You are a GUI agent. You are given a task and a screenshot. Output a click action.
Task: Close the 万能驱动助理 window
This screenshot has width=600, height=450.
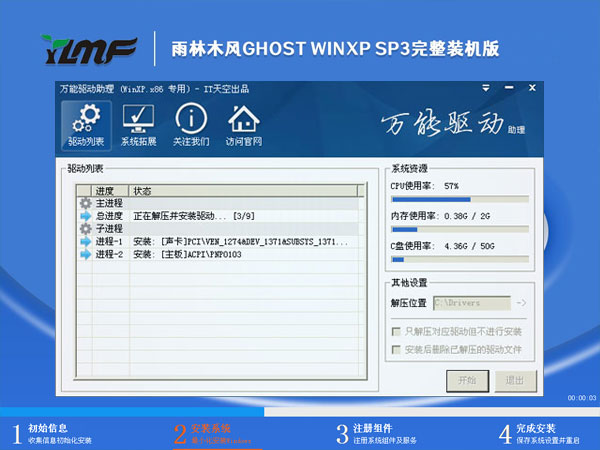(532, 88)
